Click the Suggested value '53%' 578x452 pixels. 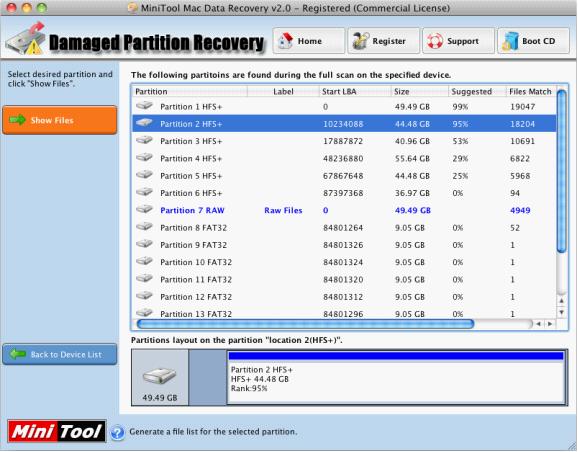[460, 141]
